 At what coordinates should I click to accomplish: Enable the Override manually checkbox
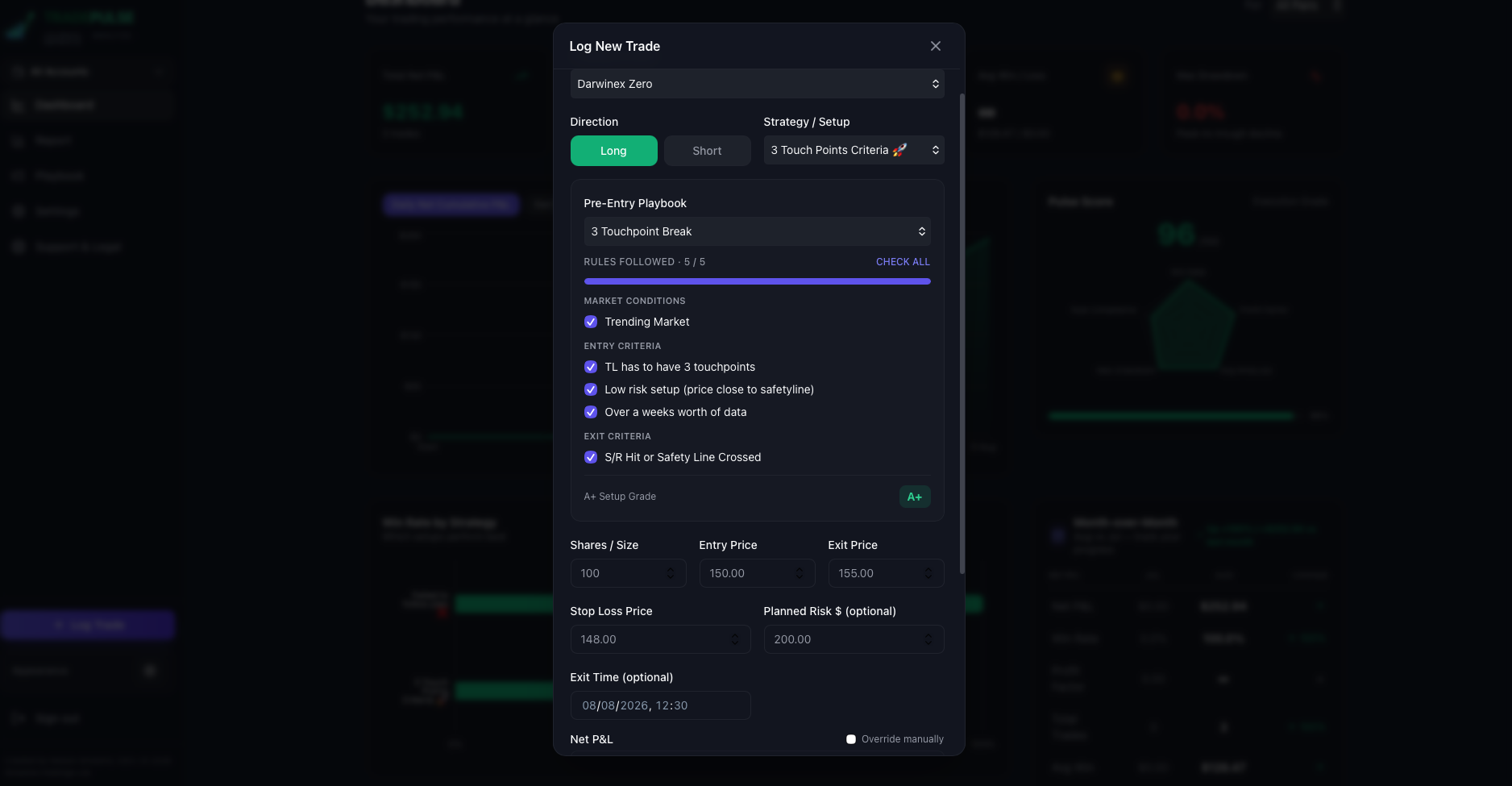coord(851,739)
